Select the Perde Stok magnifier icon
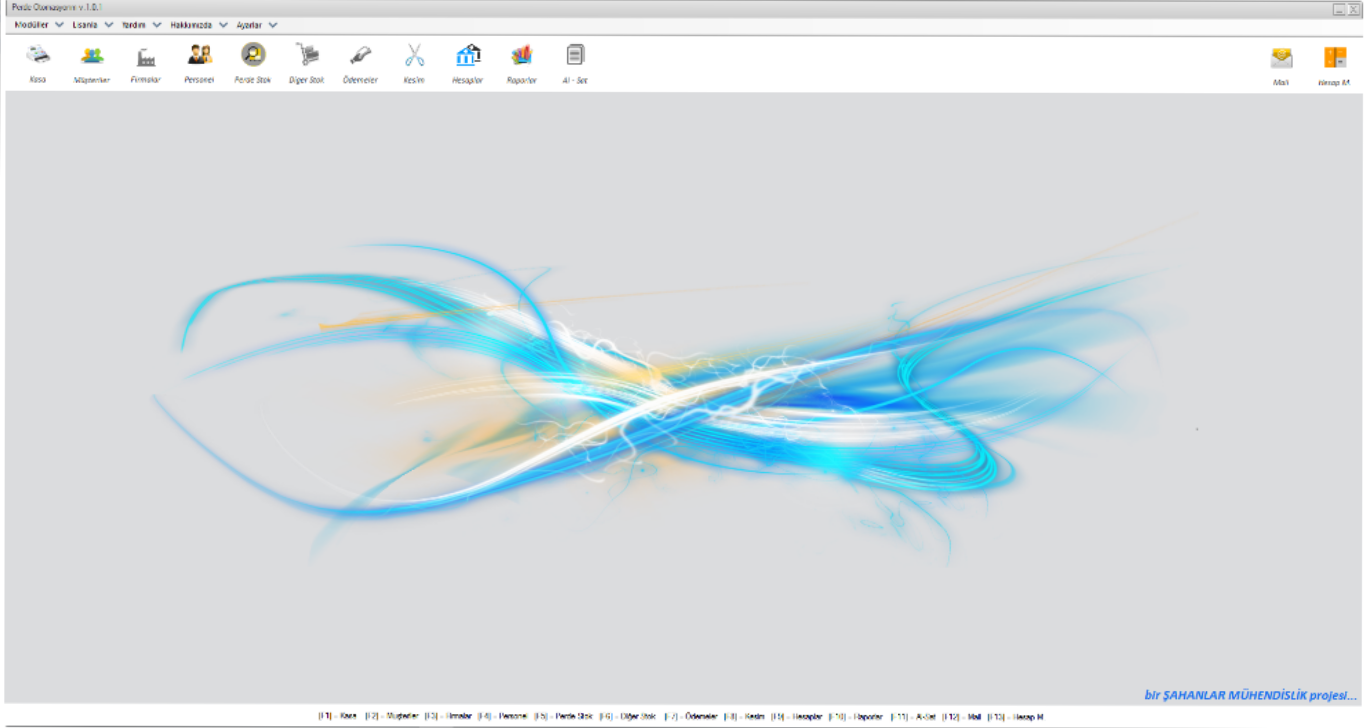 tap(253, 56)
